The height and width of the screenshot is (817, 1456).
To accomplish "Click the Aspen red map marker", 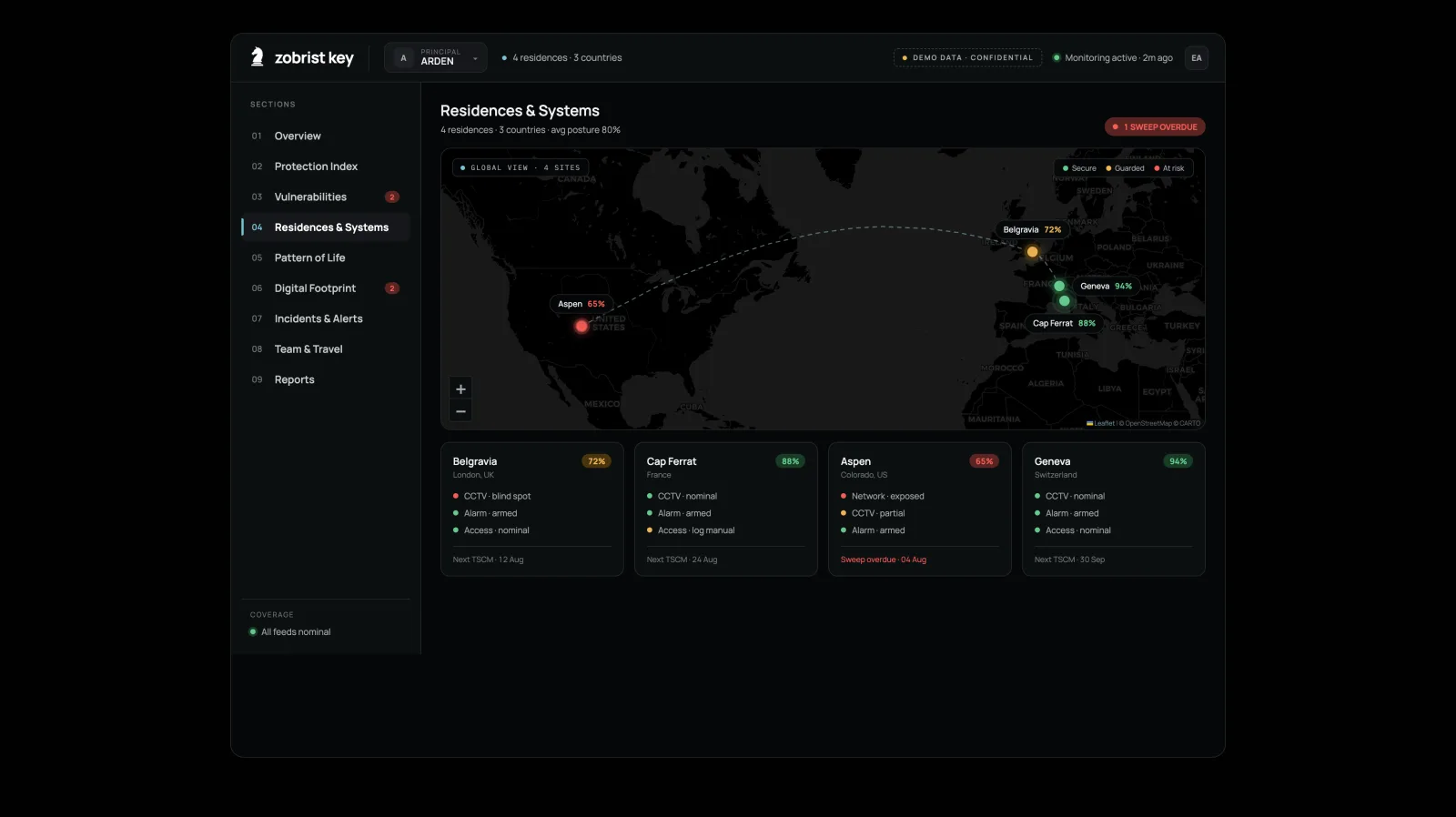I will (x=581, y=326).
